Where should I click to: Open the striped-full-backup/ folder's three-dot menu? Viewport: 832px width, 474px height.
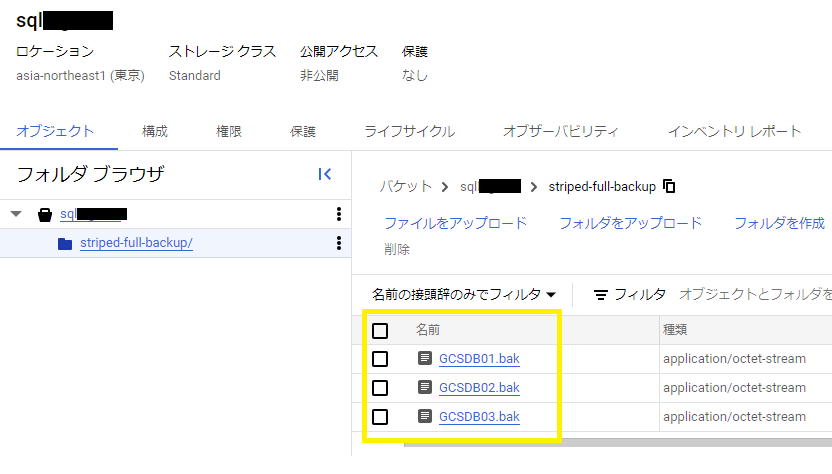coord(339,243)
